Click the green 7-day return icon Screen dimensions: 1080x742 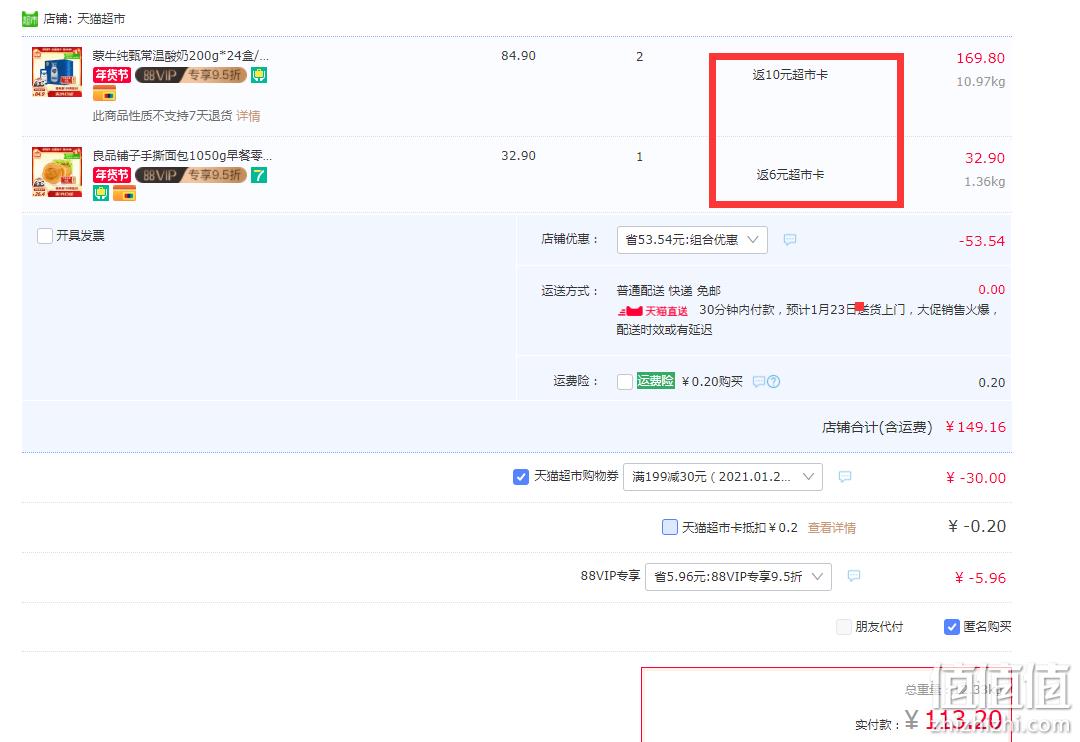[259, 175]
